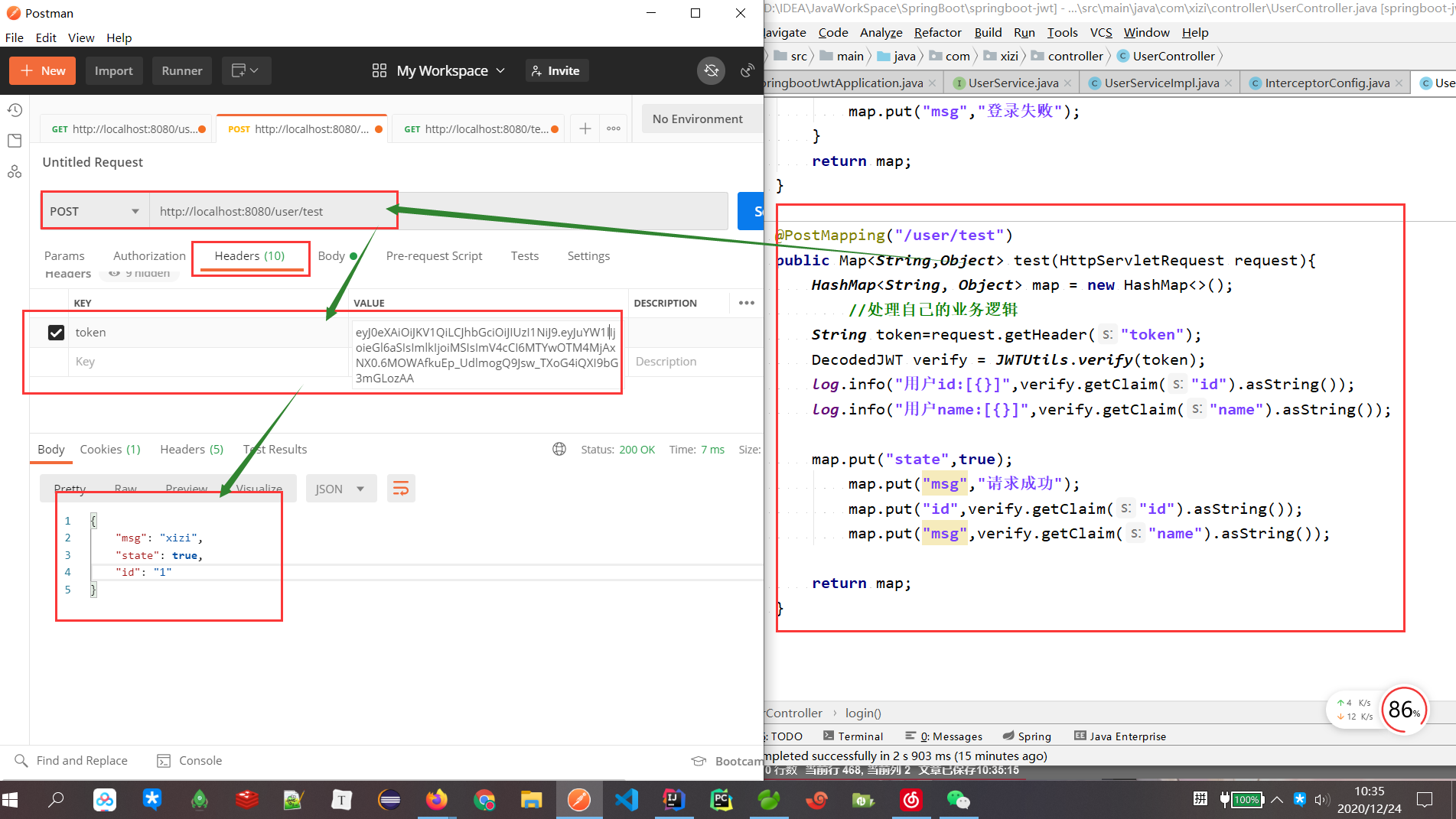The width and height of the screenshot is (1456, 819).
Task: Open the JSON response format dropdown
Action: point(341,489)
